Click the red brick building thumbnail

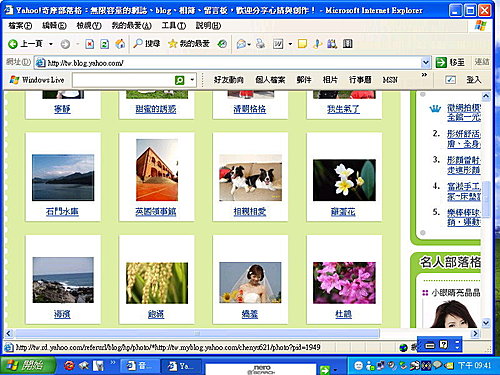click(157, 170)
